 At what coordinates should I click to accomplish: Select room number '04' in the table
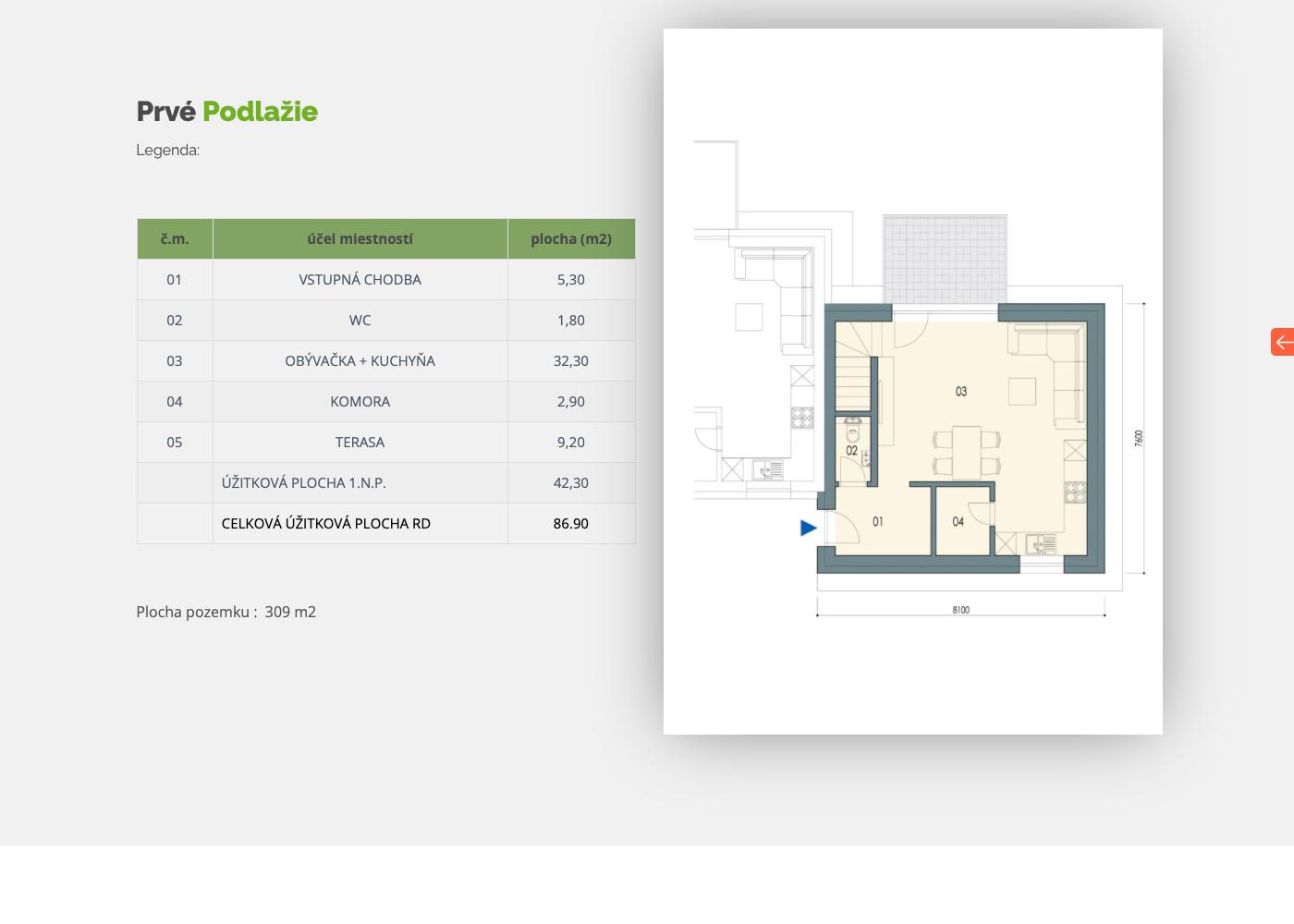(175, 401)
